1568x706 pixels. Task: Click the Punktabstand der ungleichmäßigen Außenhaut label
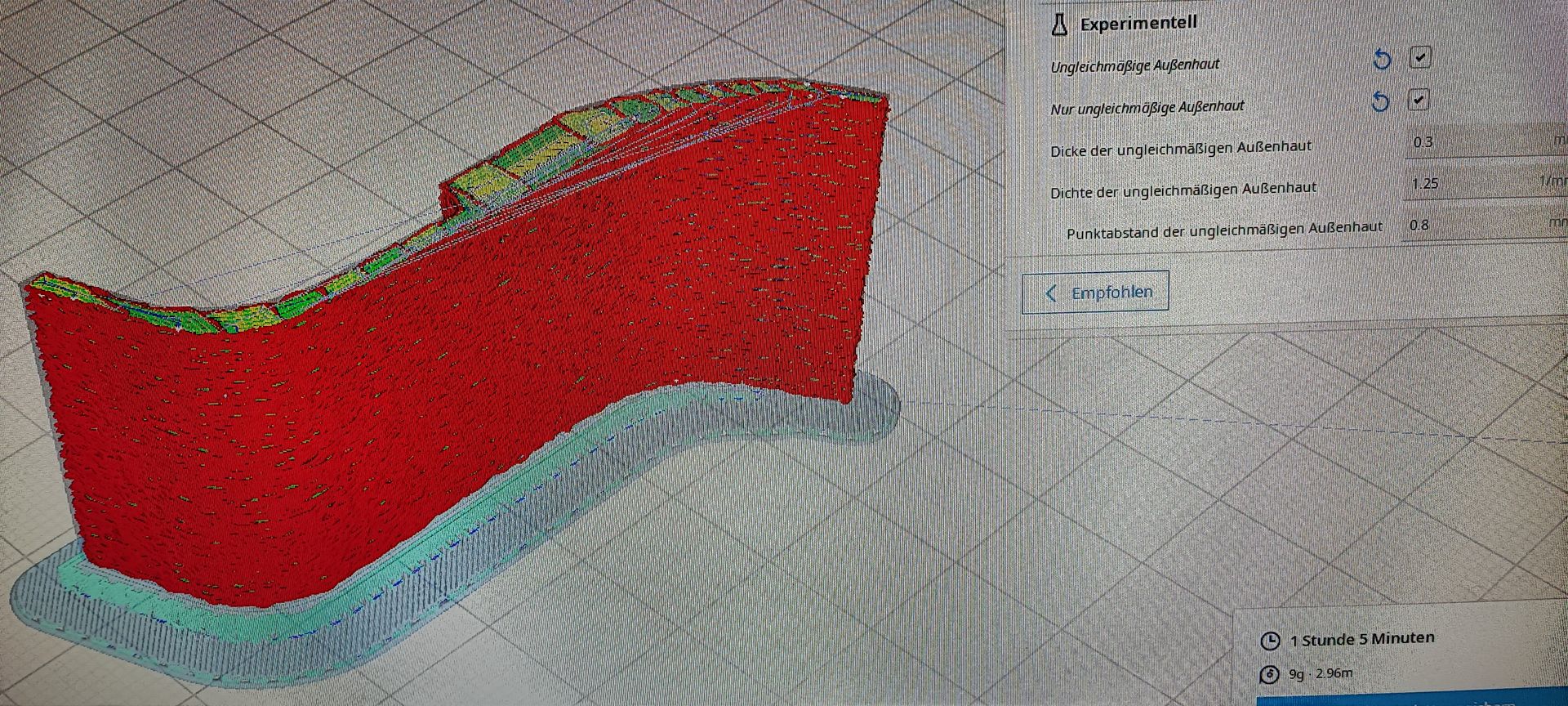1224,230
